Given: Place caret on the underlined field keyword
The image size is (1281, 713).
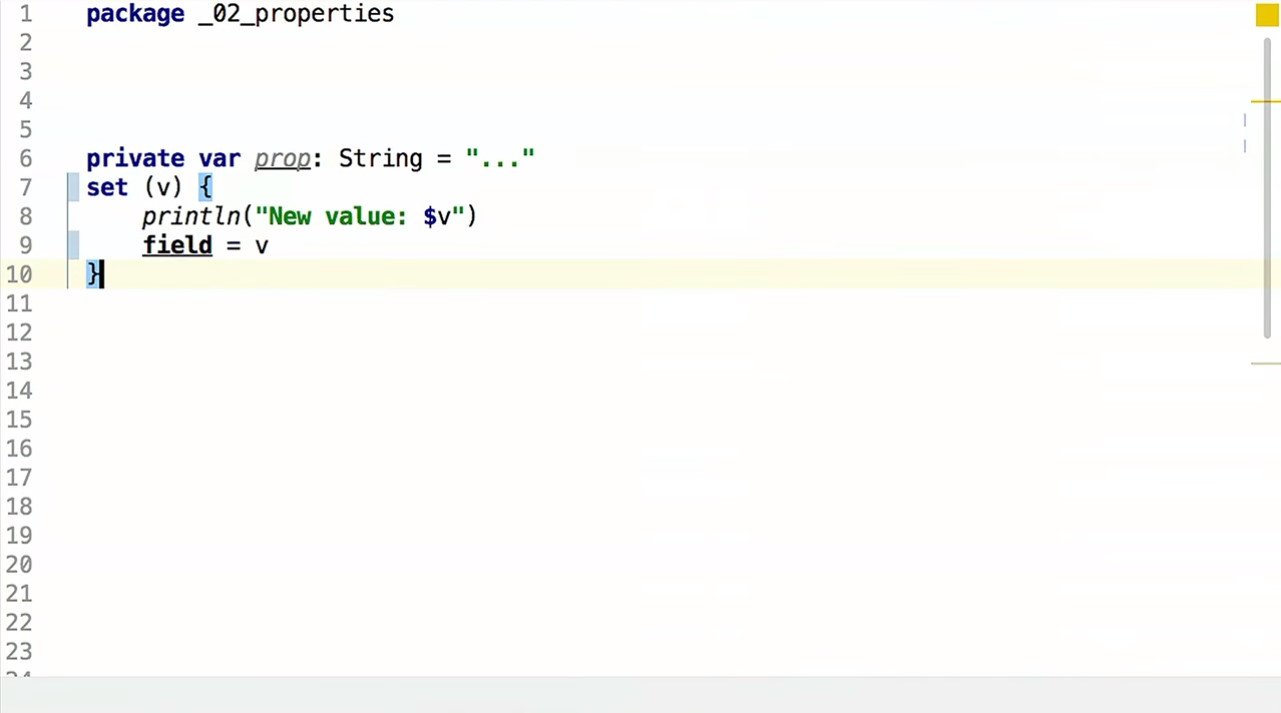Looking at the screenshot, I should pyautogui.click(x=177, y=245).
